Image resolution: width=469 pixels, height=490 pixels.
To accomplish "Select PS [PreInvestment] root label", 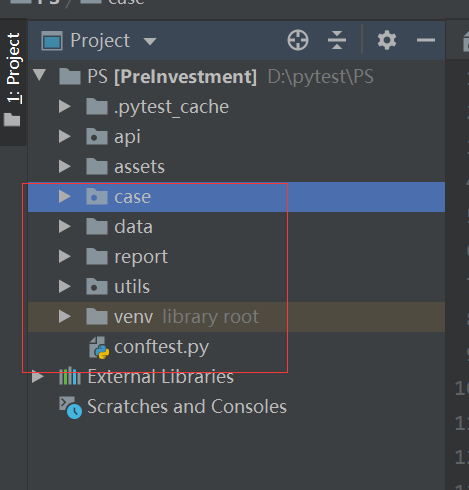I will [172, 77].
